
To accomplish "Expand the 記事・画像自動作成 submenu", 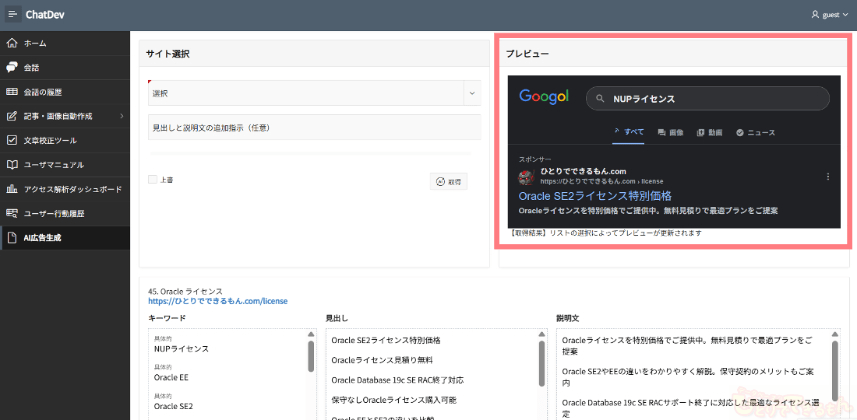I will click(121, 116).
